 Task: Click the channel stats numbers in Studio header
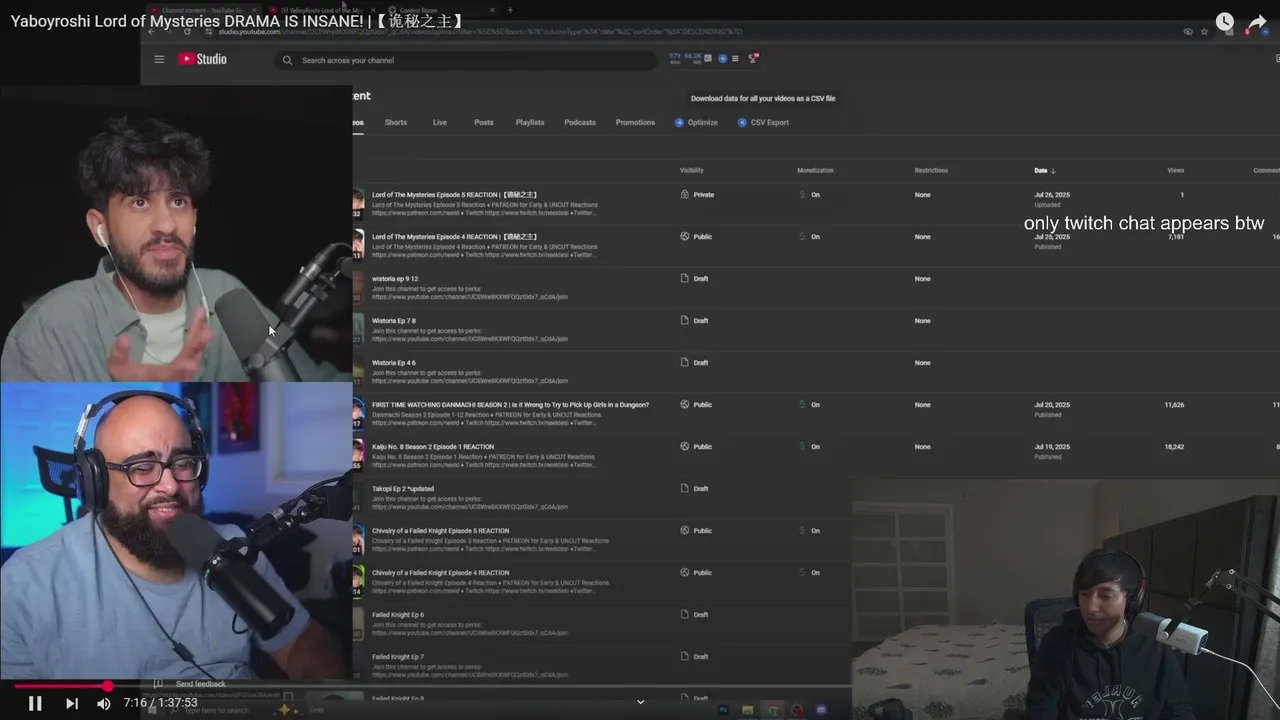[x=685, y=58]
